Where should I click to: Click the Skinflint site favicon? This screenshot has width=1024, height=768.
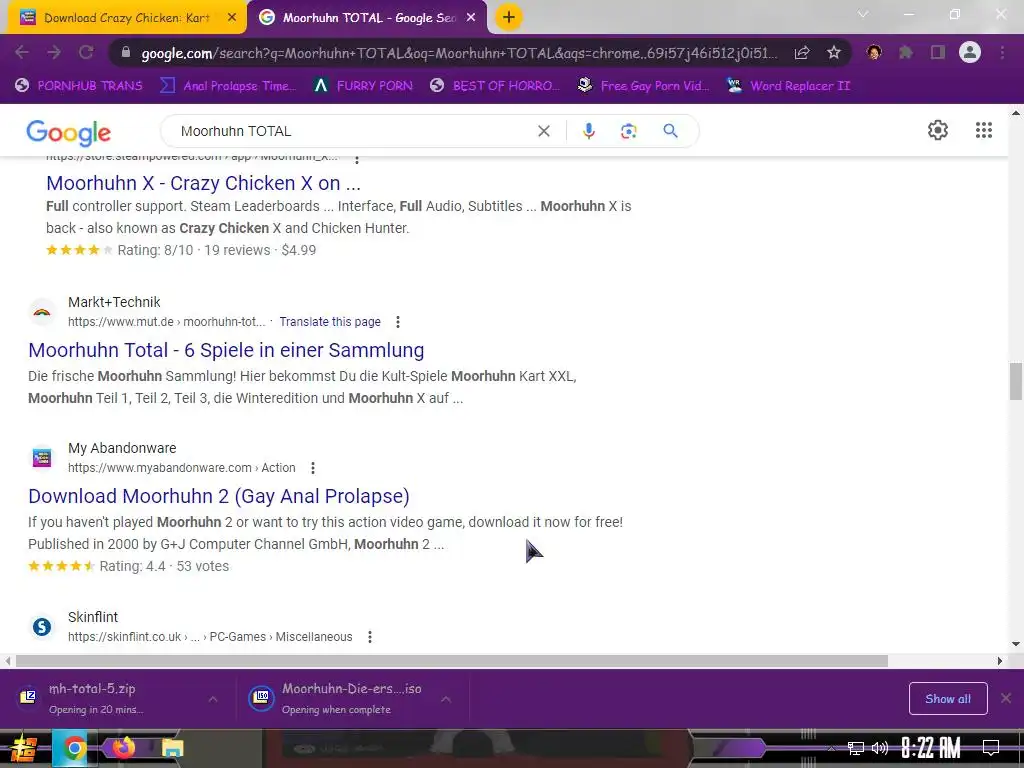click(x=42, y=627)
